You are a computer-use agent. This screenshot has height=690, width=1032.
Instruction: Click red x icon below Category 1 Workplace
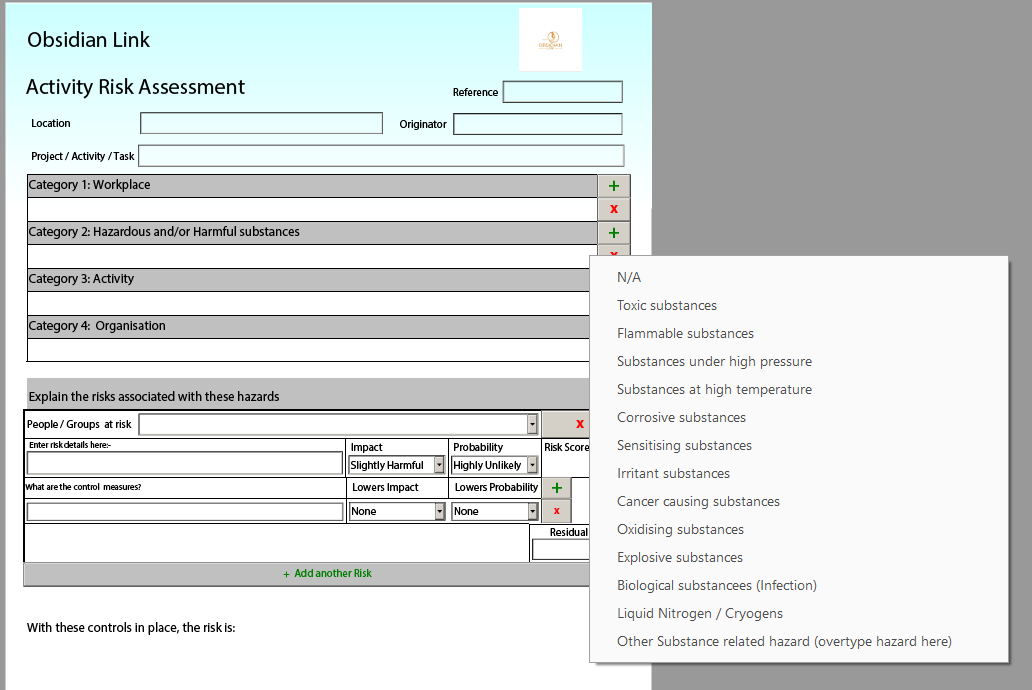click(x=613, y=209)
